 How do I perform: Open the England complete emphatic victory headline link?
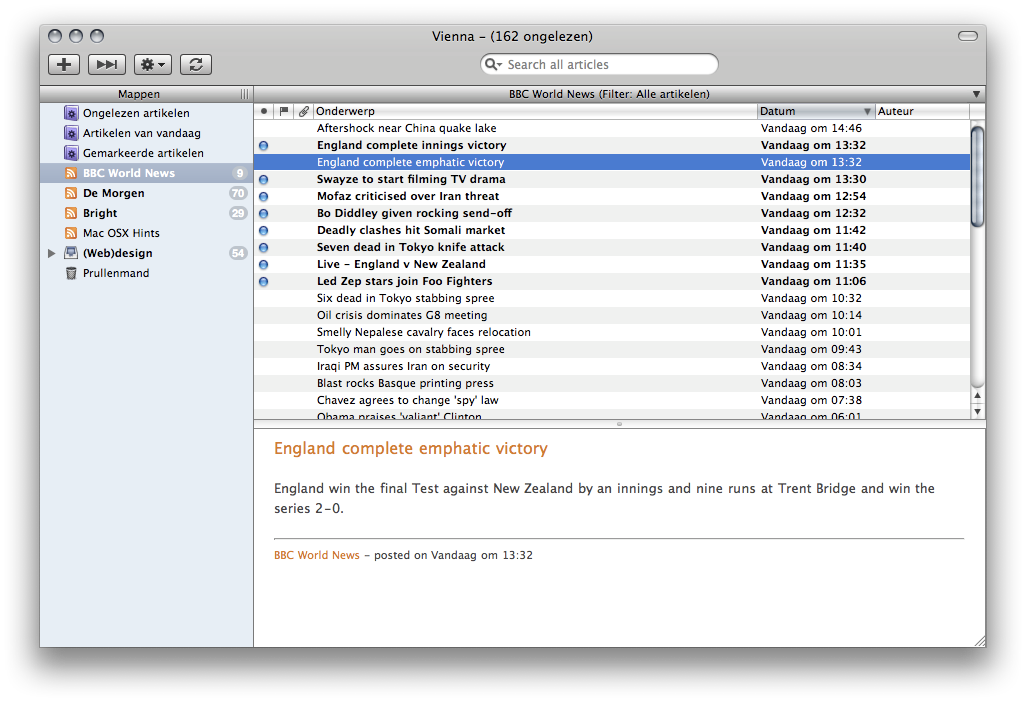(411, 448)
